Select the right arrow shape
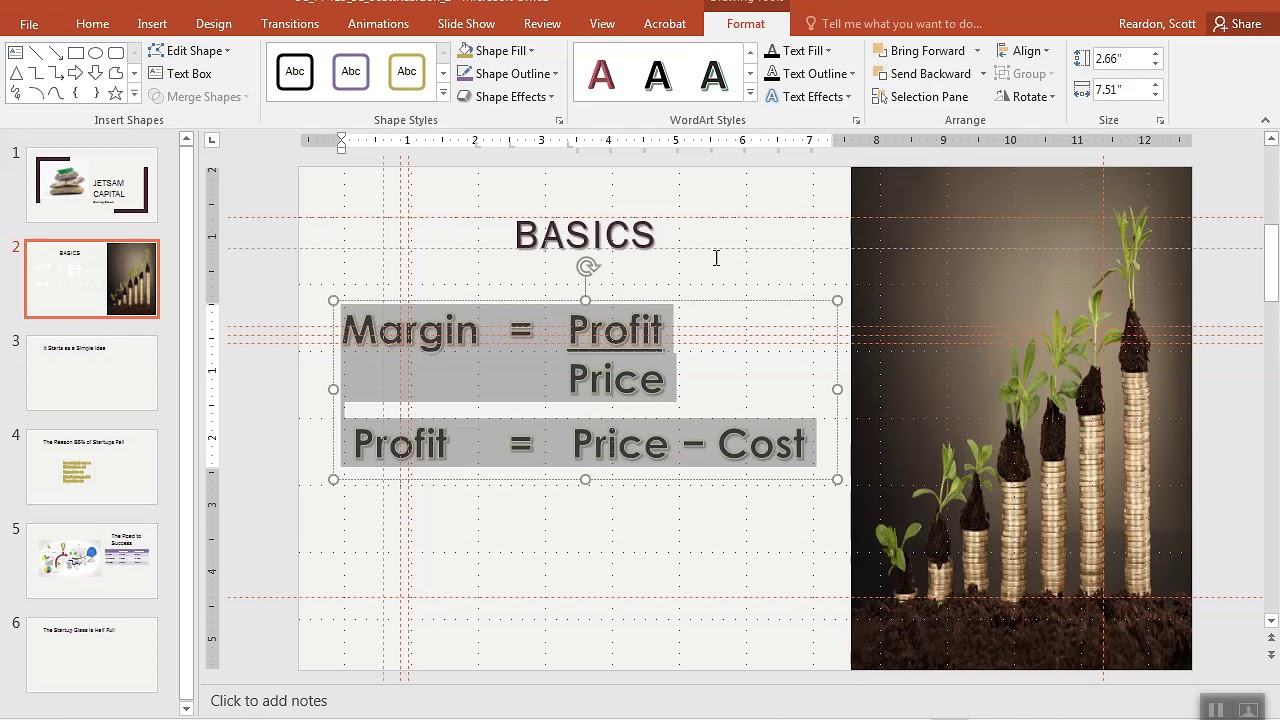 [x=75, y=73]
